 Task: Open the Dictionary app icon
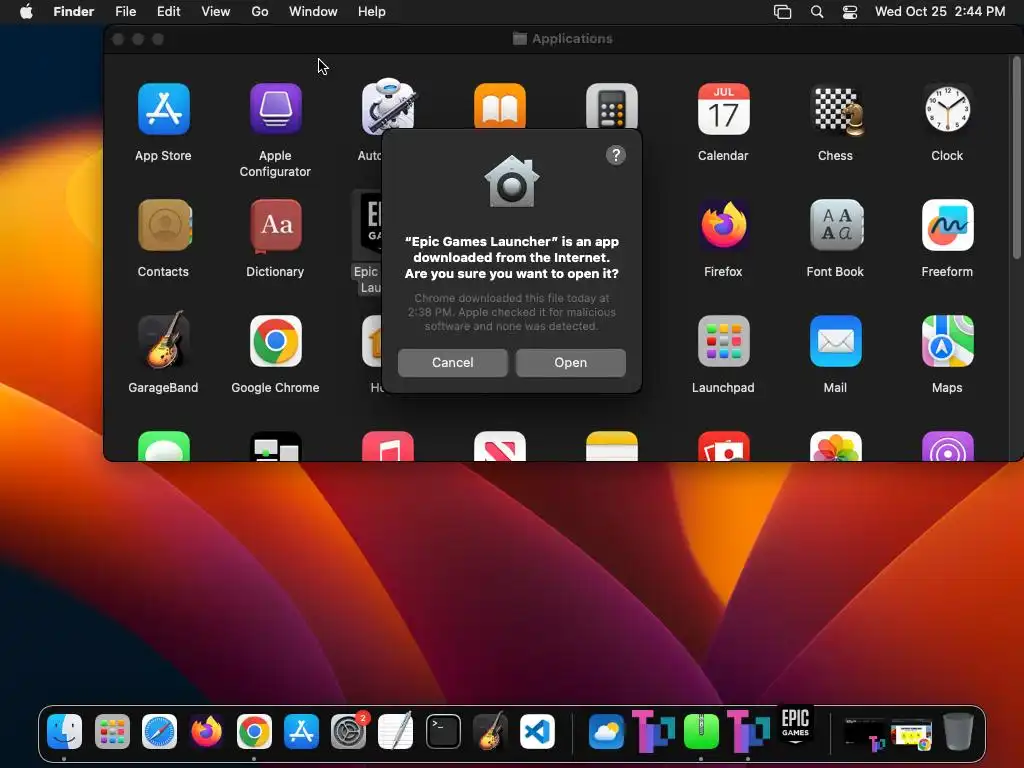[x=276, y=225]
